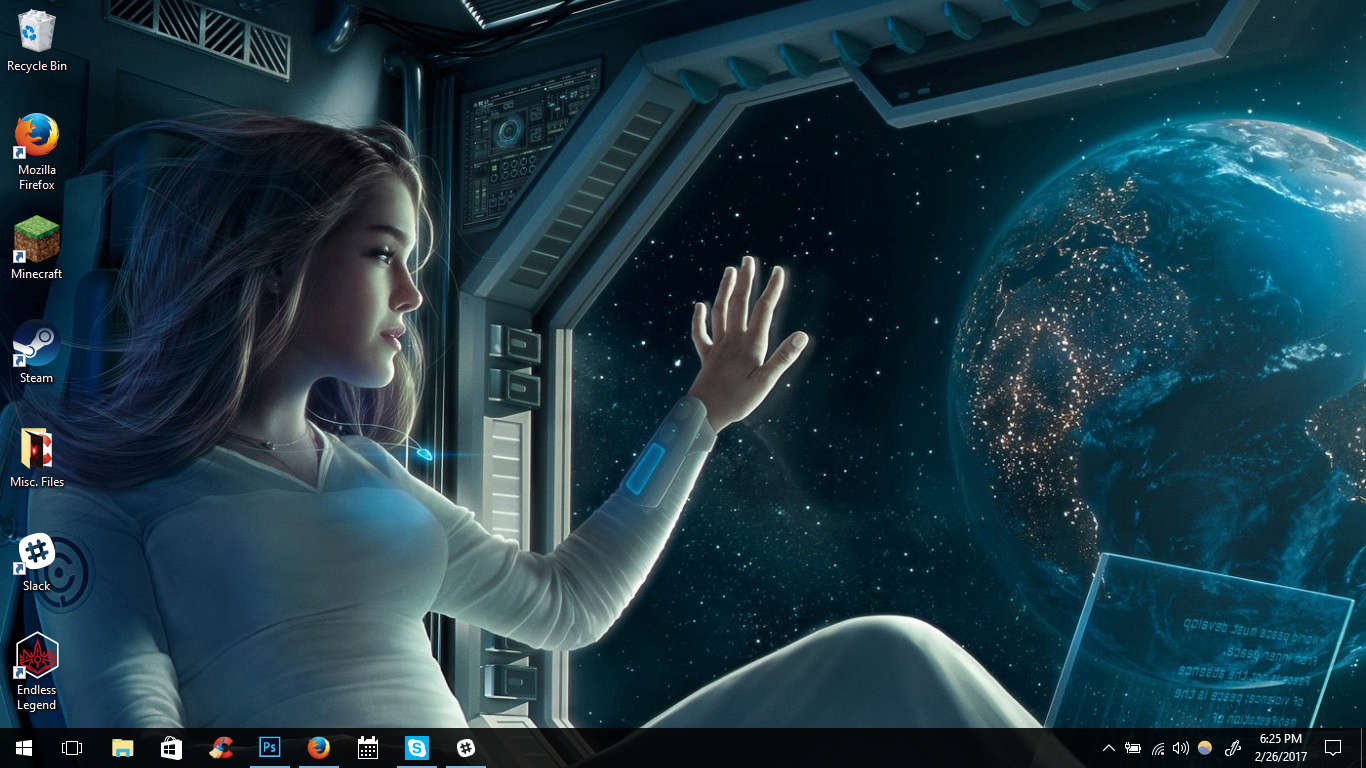The image size is (1366, 768).
Task: Open the Wi-Fi network tray icon
Action: click(1158, 748)
